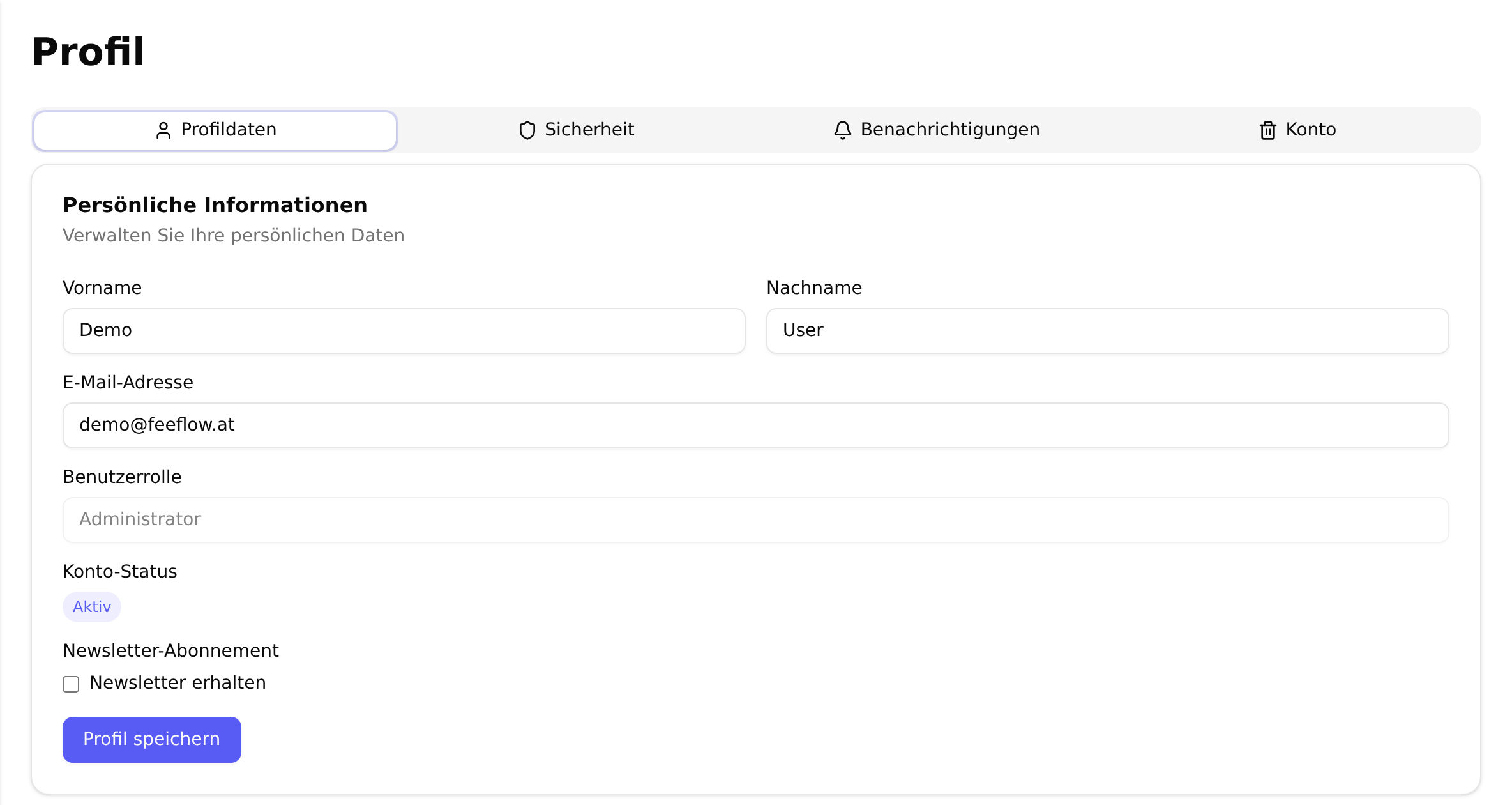Screen dimensions: 1512x805
Task: Click the Nachname field label
Action: pos(814,287)
